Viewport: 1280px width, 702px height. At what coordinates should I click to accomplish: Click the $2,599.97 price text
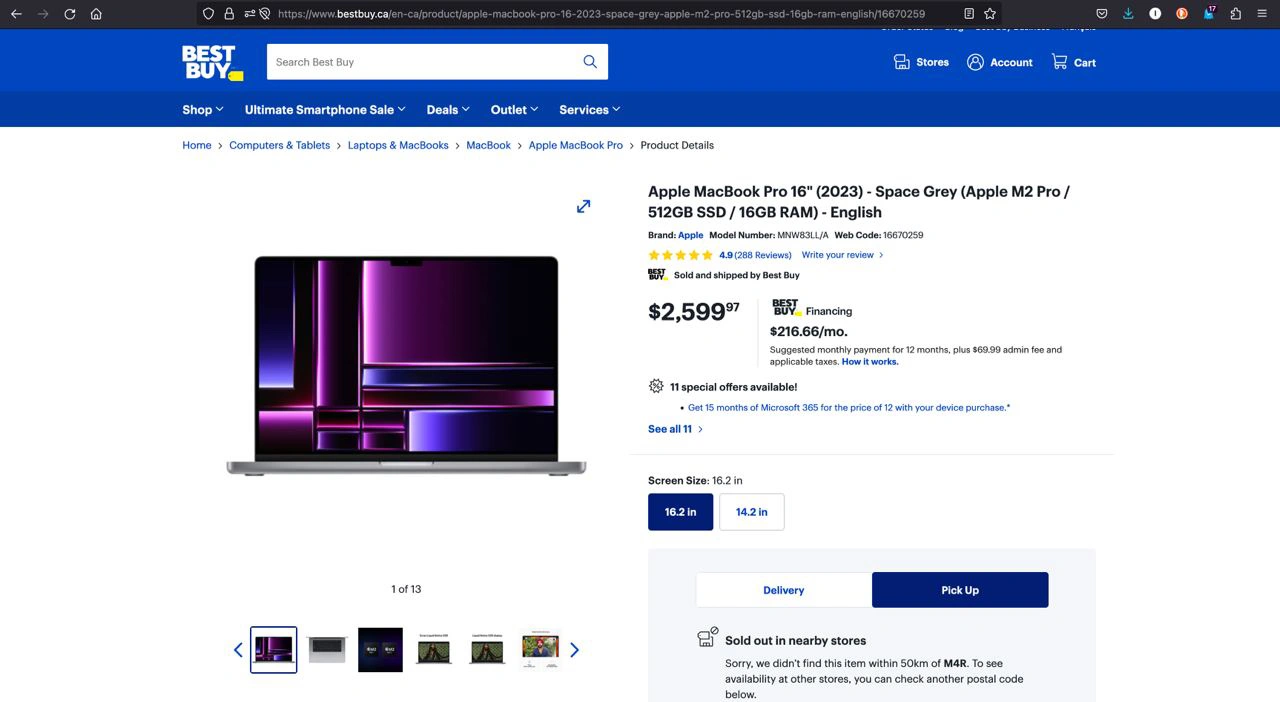tap(694, 311)
